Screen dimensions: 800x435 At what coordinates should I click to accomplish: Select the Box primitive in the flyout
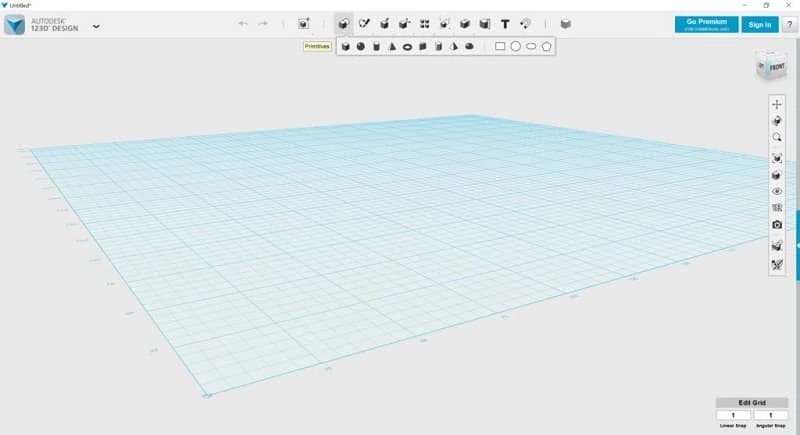[x=345, y=46]
